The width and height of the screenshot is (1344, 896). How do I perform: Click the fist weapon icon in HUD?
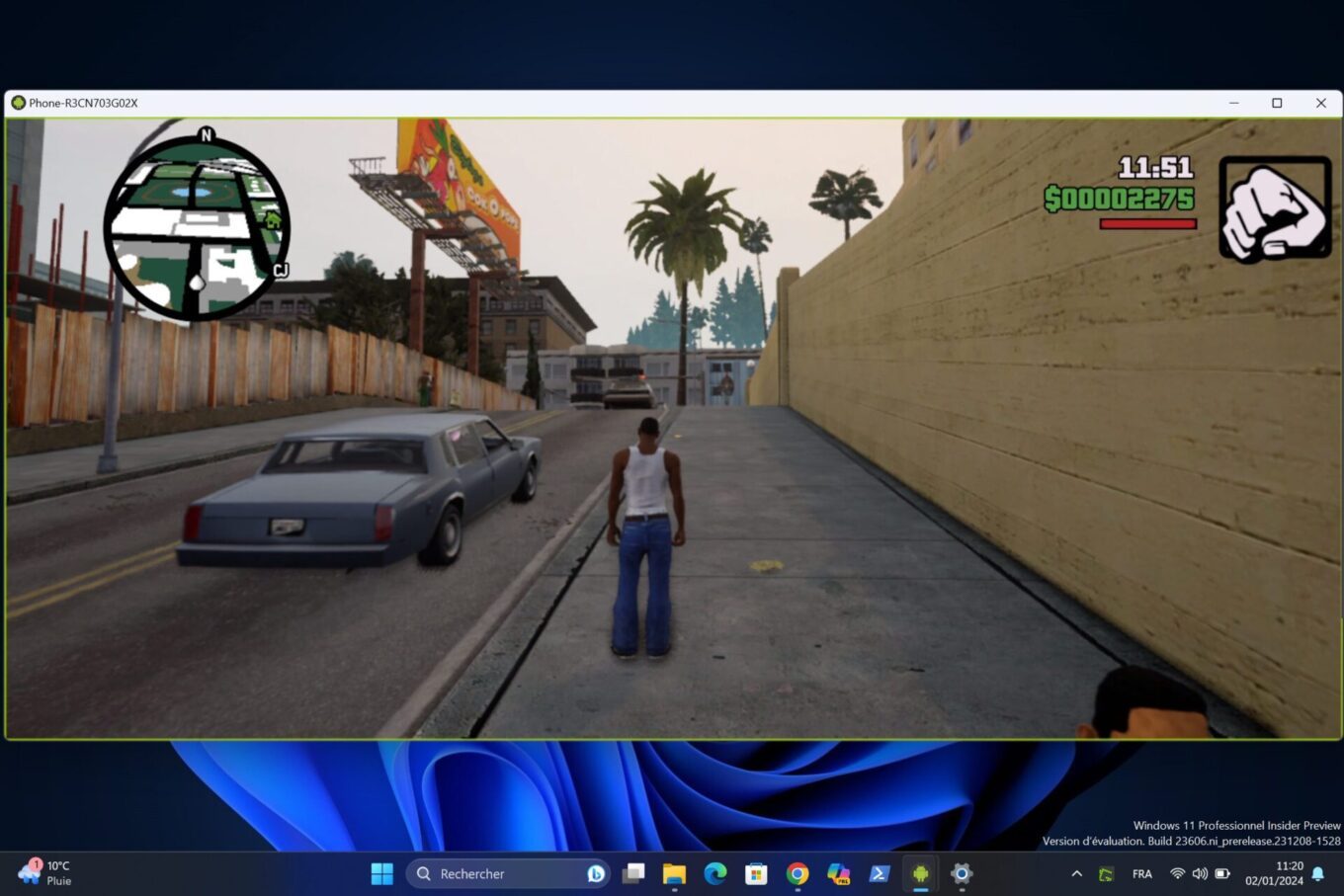1275,208
